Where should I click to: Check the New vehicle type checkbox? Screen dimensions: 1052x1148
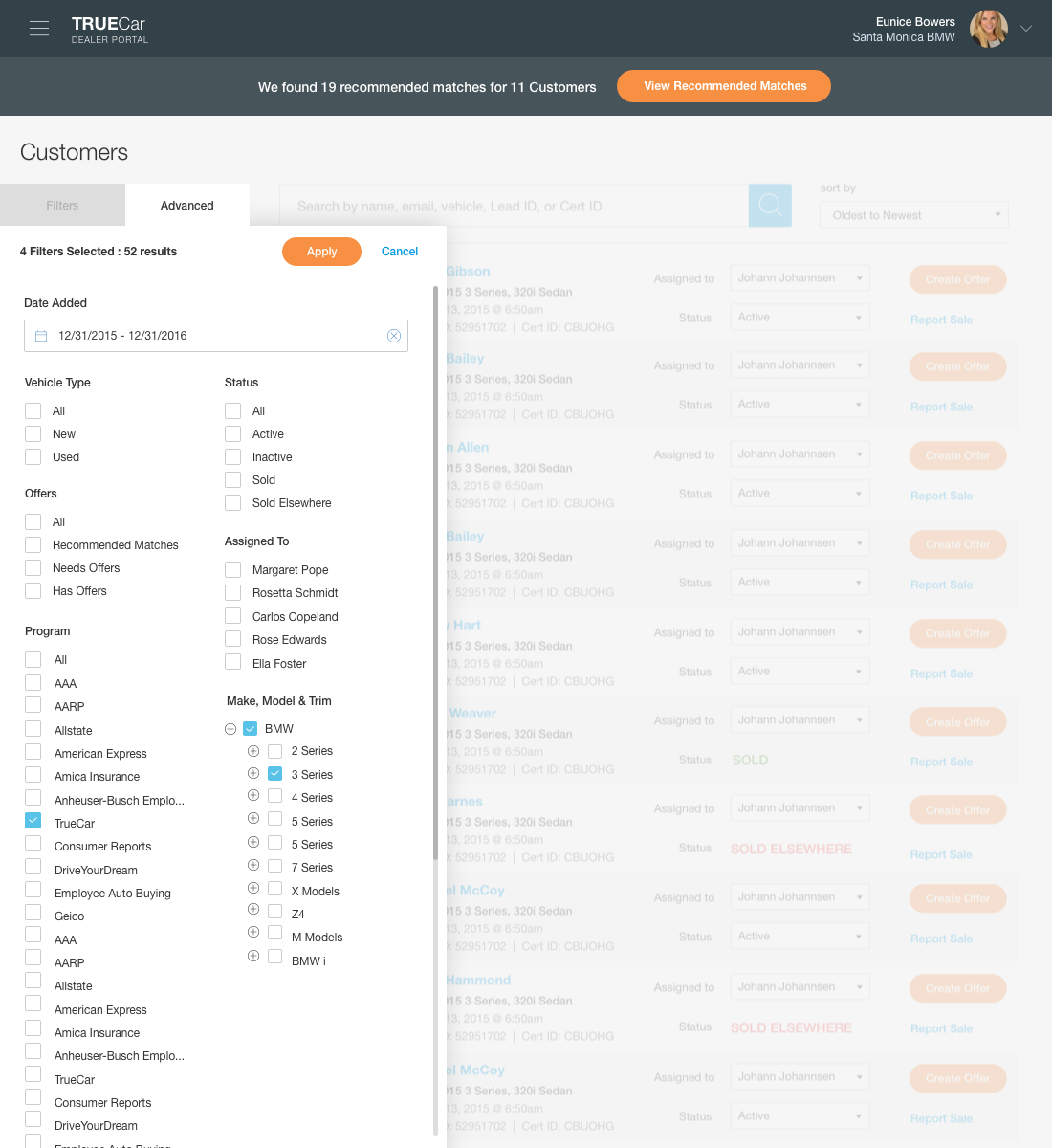[32, 433]
